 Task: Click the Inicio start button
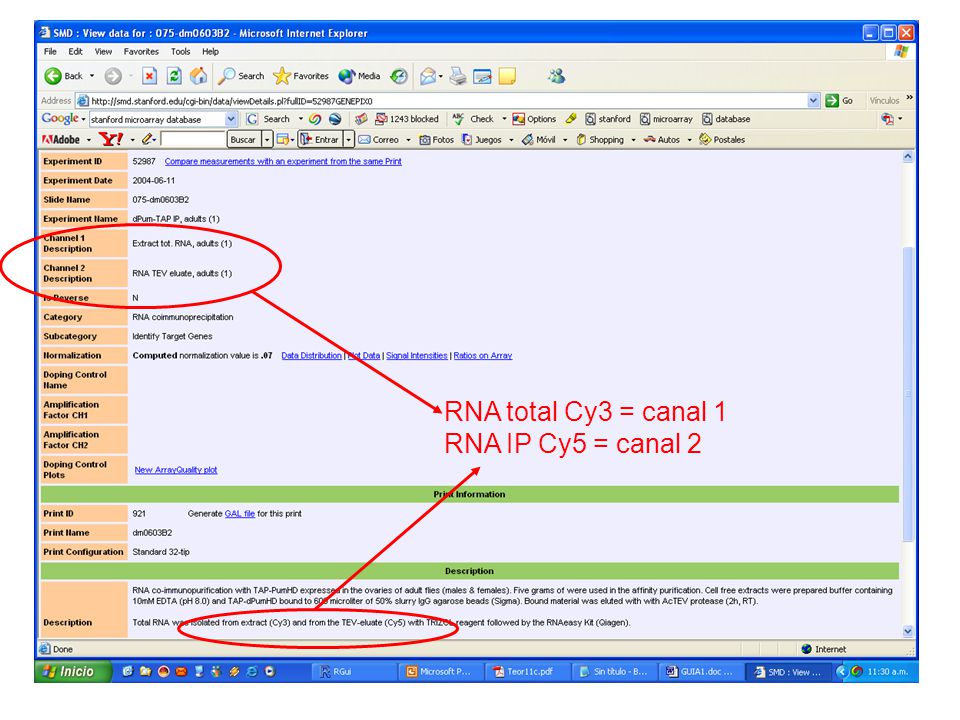73,672
